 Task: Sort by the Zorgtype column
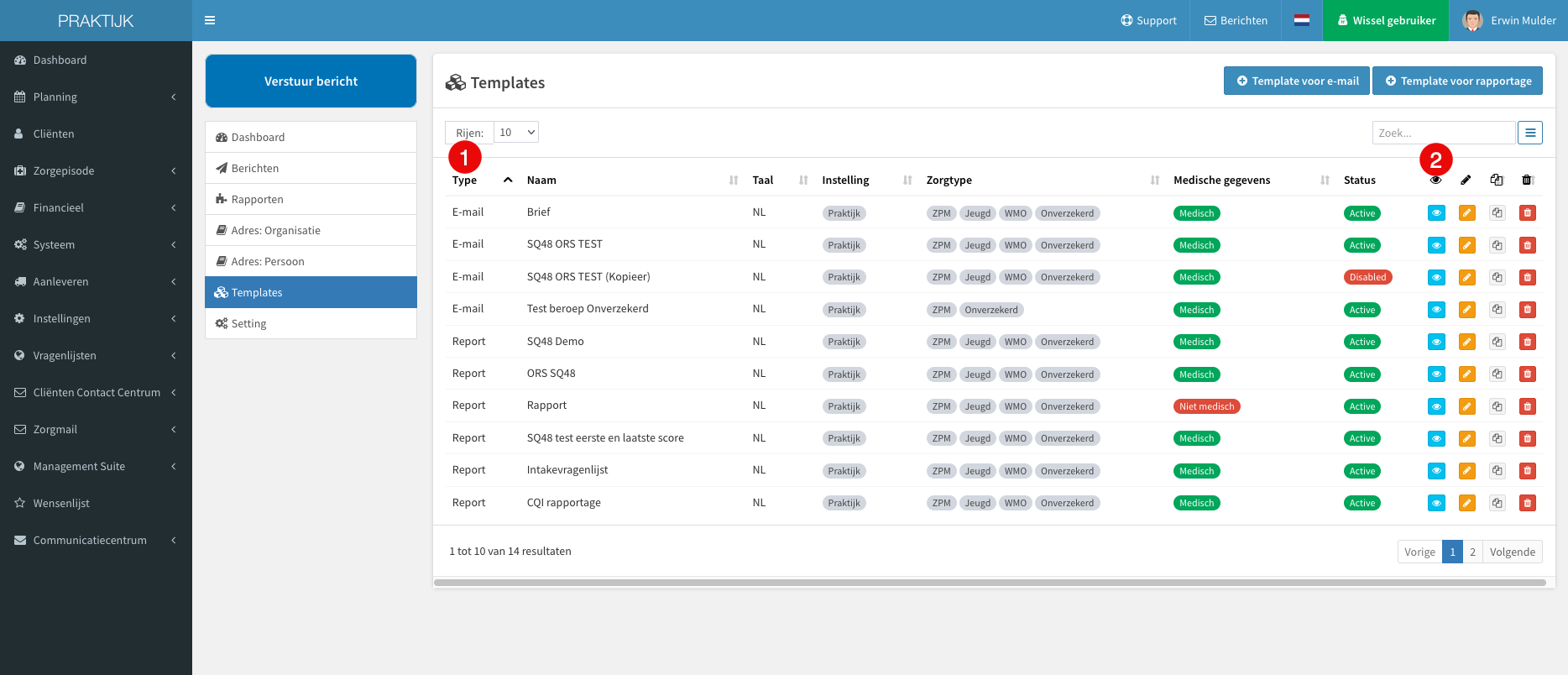click(1043, 180)
